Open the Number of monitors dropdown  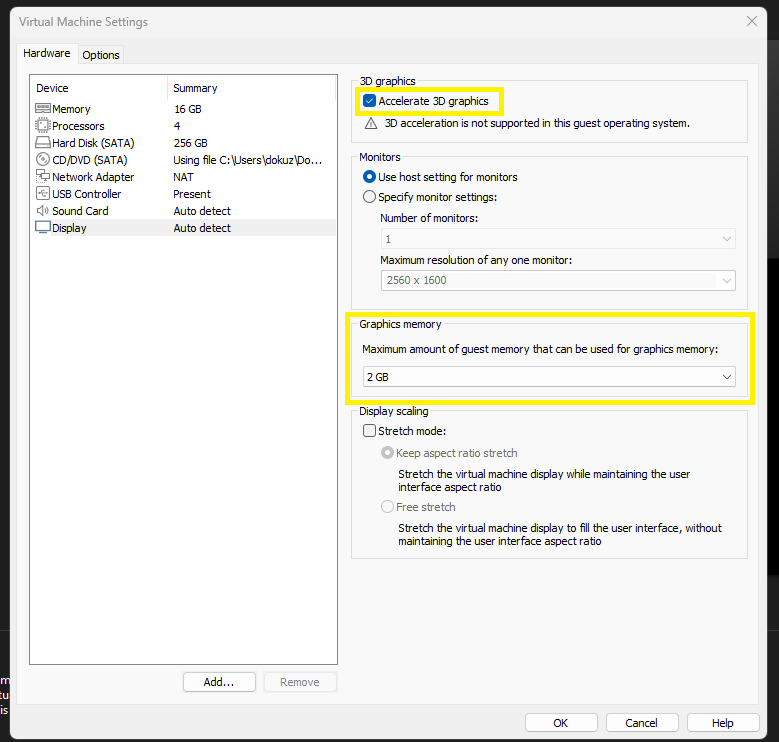(x=558, y=239)
